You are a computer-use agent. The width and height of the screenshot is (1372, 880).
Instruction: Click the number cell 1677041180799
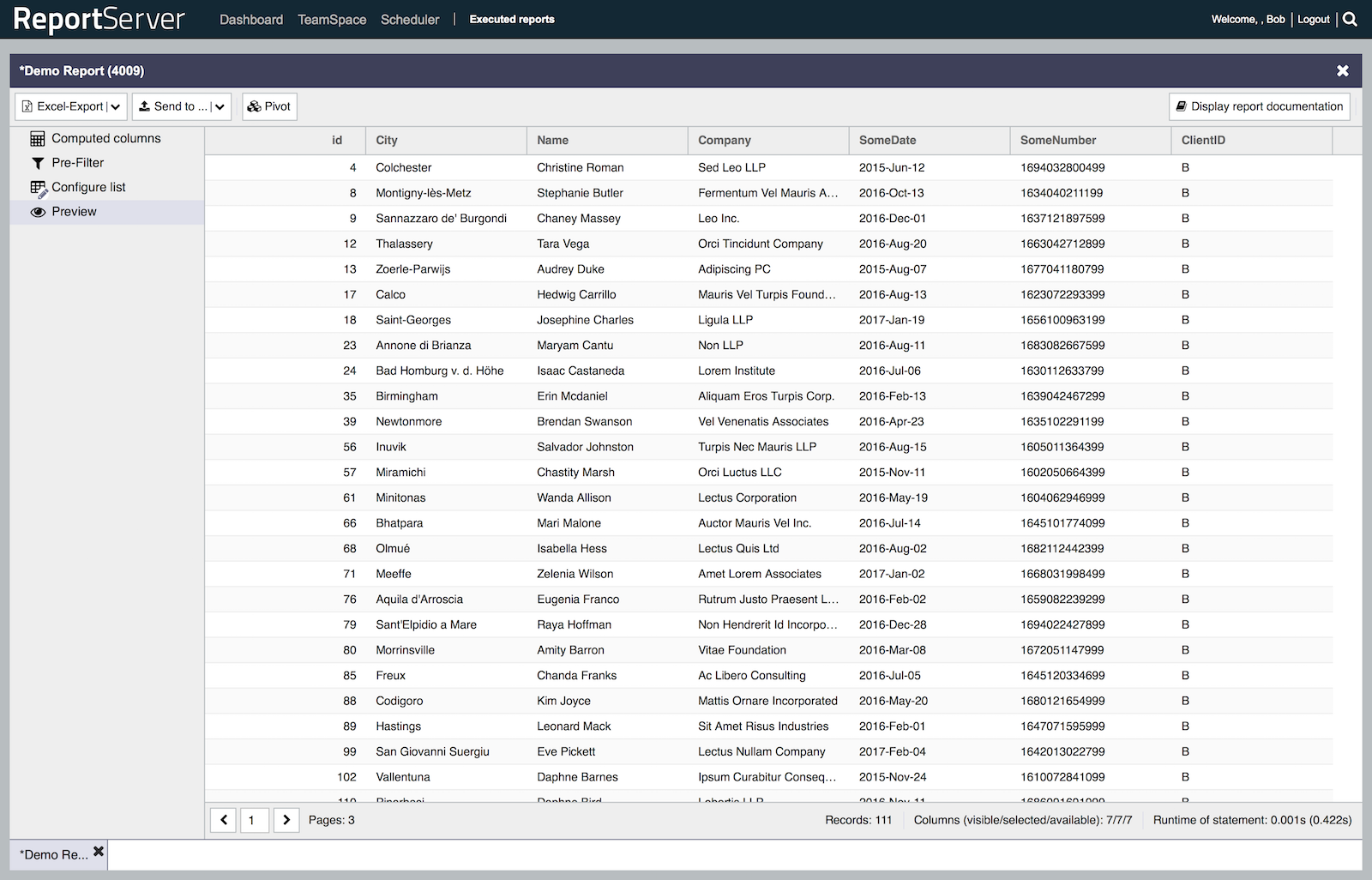click(1062, 268)
